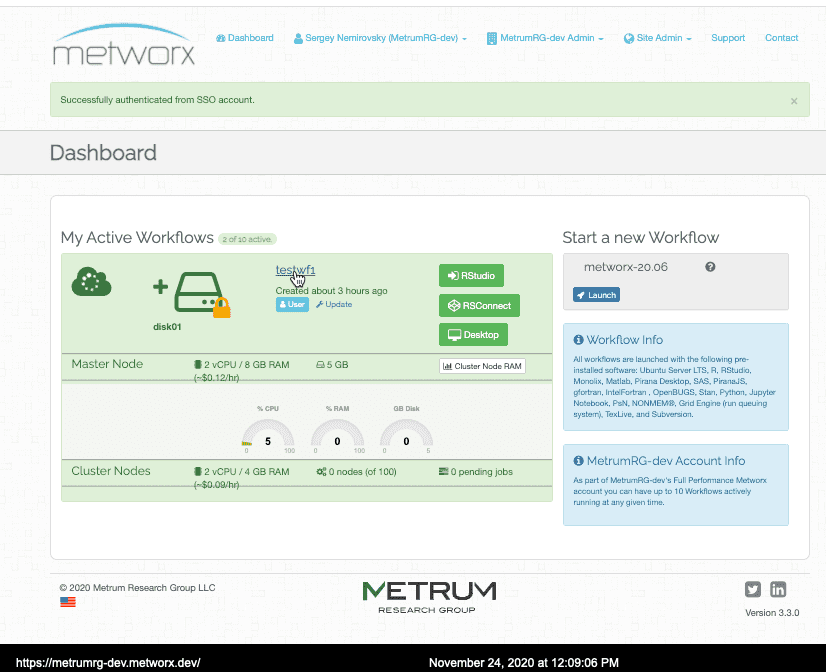Open the Contact menu item

pyautogui.click(x=781, y=38)
